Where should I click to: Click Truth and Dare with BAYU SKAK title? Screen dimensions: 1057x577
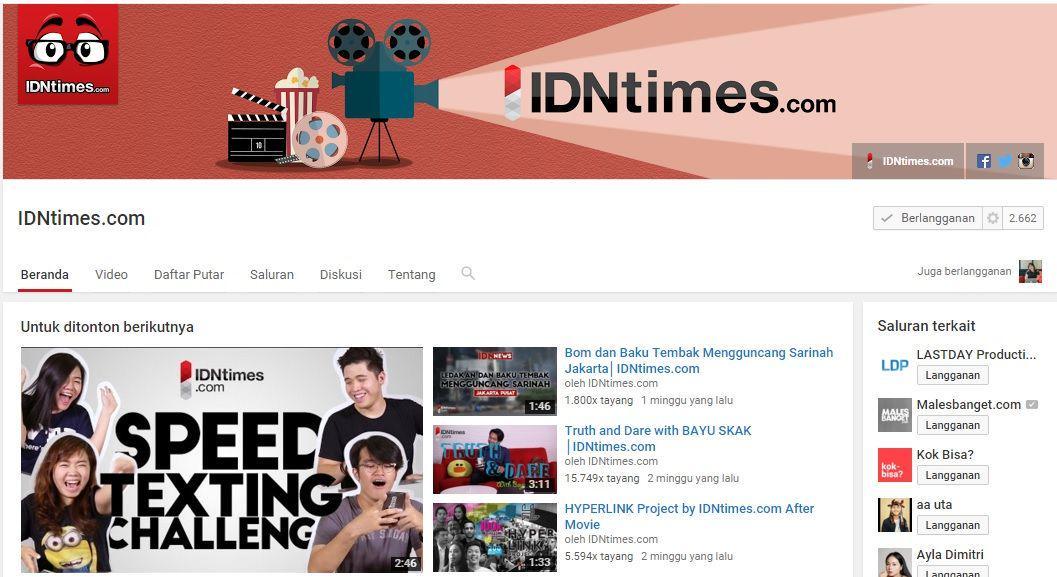point(657,439)
